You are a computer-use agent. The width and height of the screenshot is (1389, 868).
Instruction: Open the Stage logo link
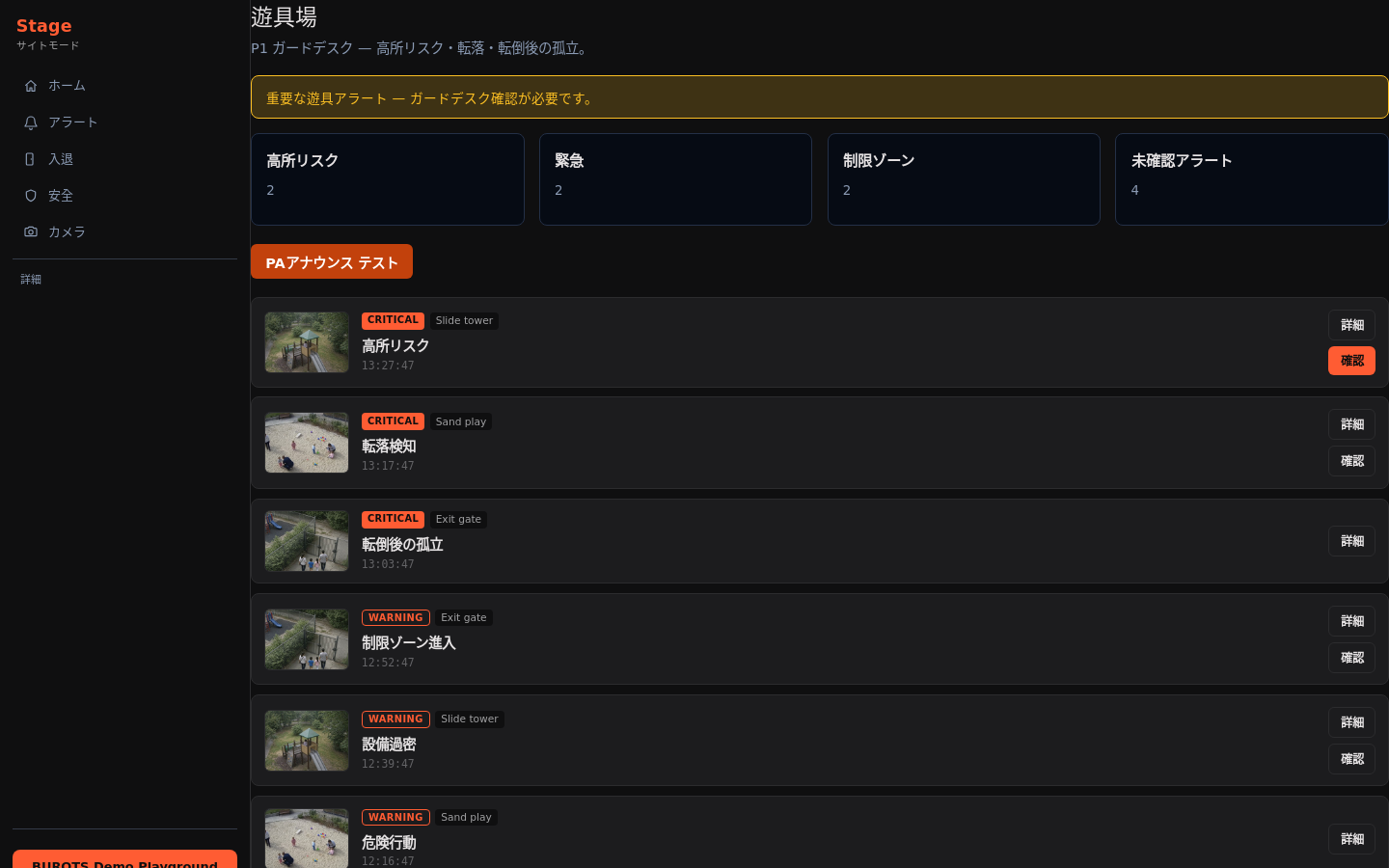pyautogui.click(x=44, y=26)
